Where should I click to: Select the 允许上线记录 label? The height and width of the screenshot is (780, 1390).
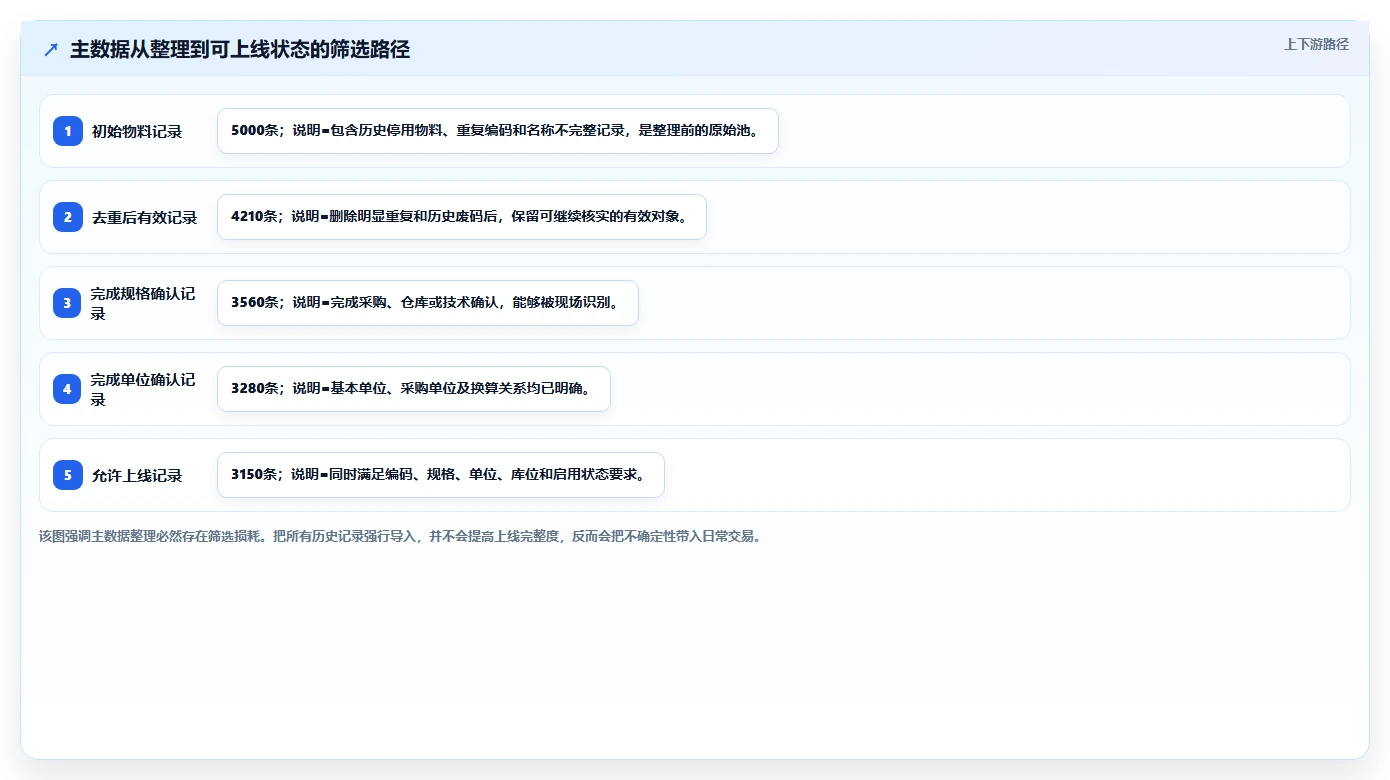coord(137,475)
